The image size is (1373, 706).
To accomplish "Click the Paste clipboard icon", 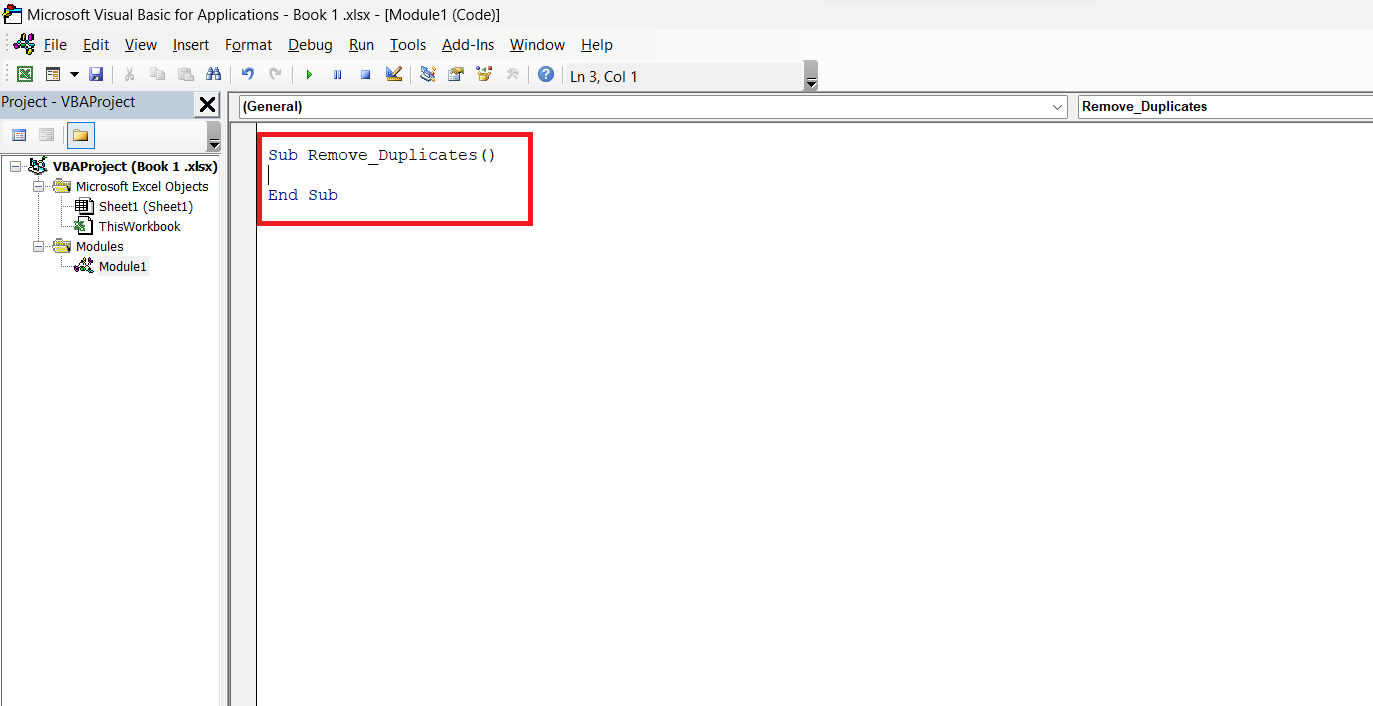I will tap(186, 75).
